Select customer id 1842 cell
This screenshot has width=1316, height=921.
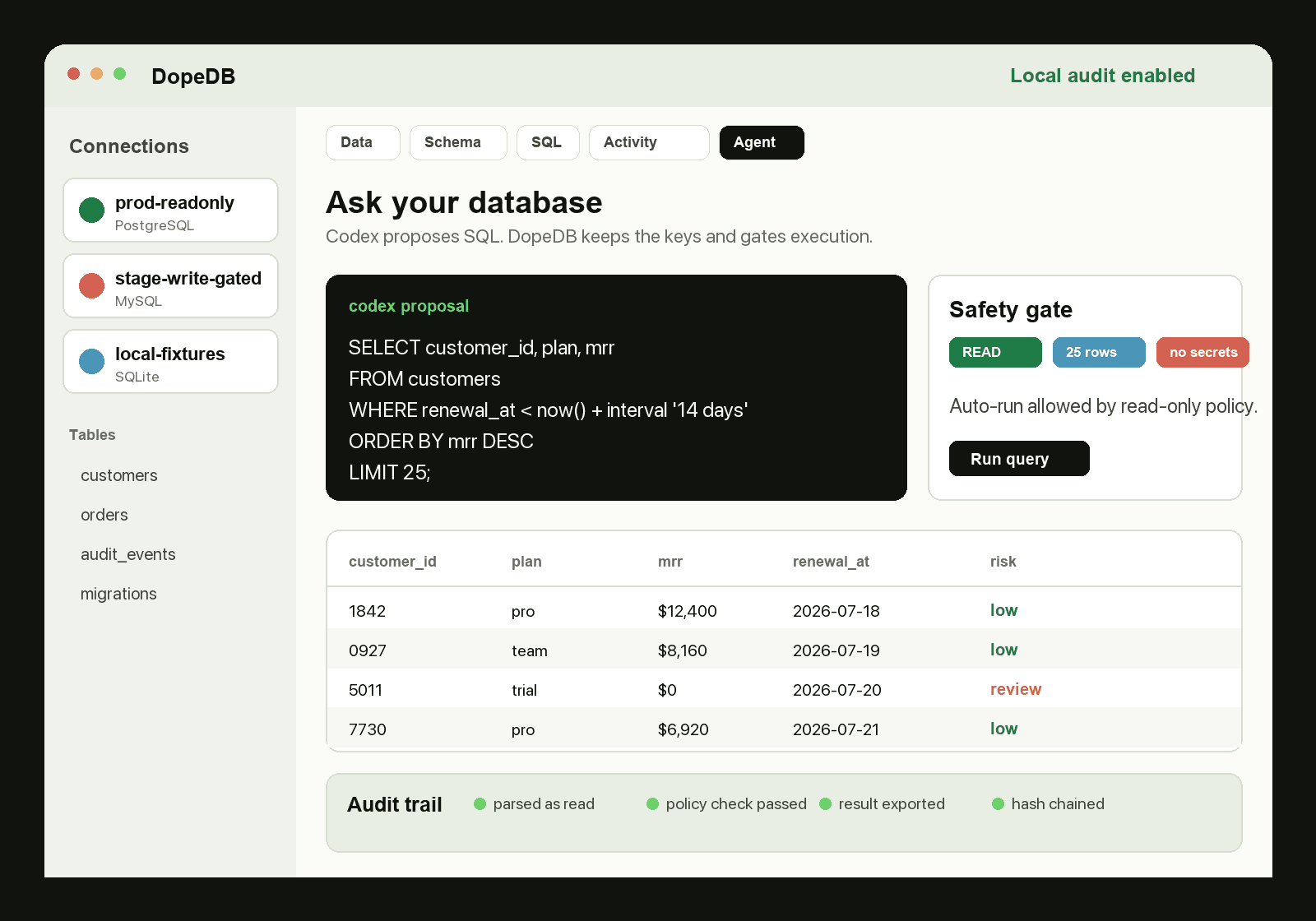[367, 611]
